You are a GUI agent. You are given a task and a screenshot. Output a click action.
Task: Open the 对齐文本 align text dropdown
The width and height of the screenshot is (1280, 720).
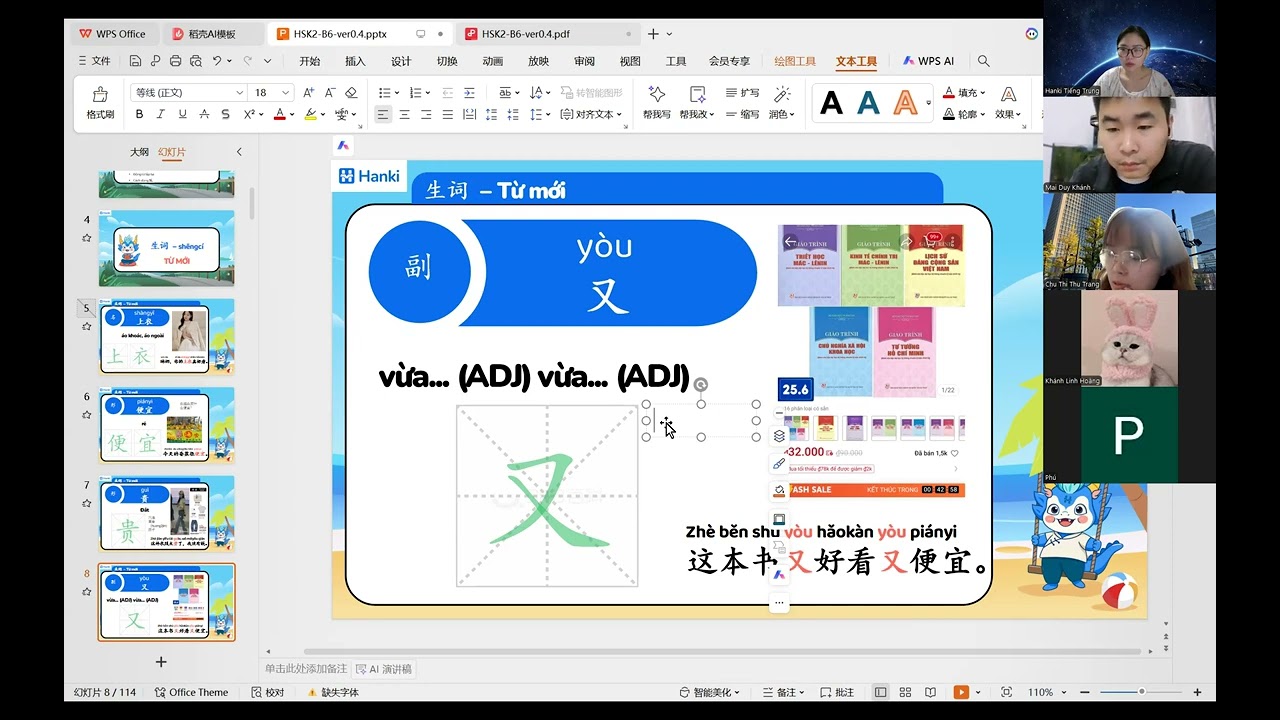click(x=592, y=114)
